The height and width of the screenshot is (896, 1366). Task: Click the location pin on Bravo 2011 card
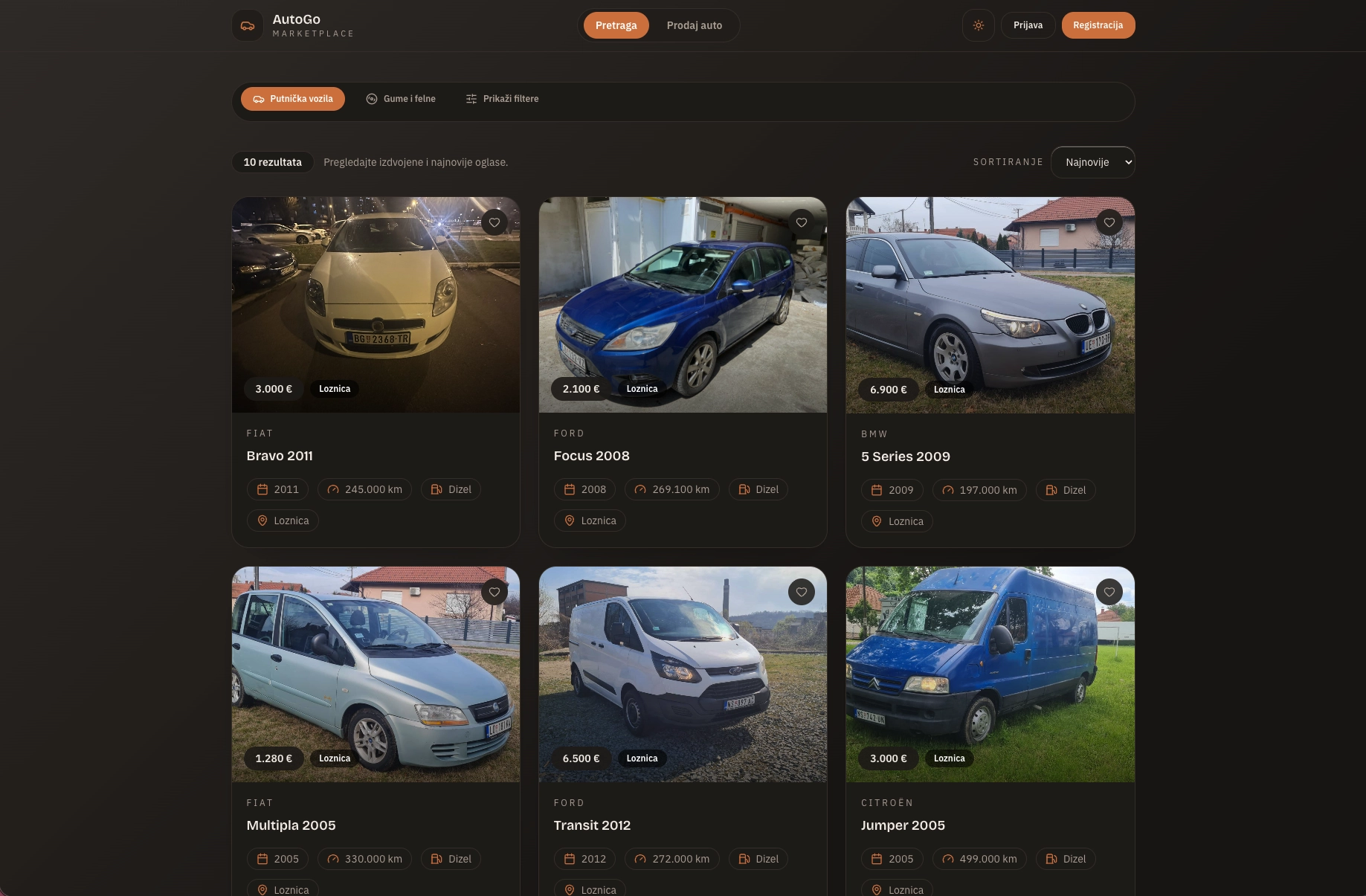tap(262, 520)
